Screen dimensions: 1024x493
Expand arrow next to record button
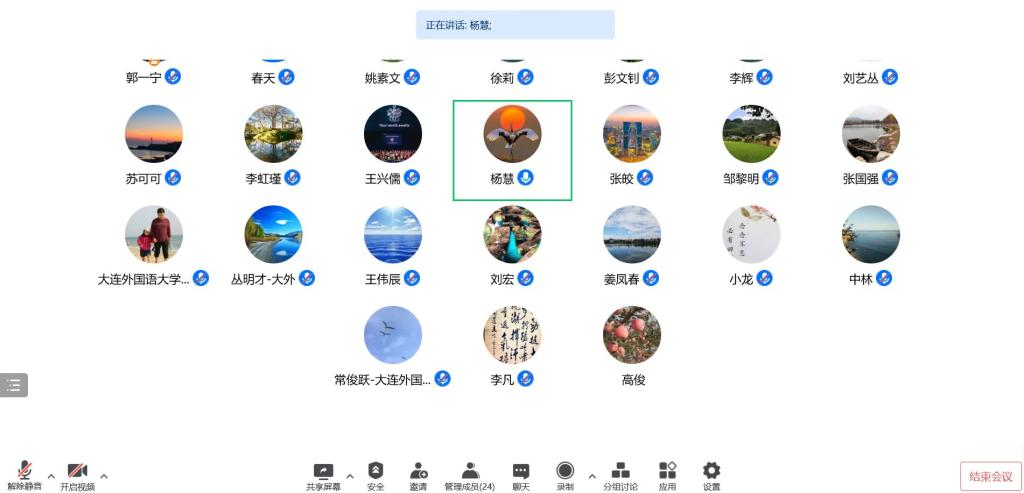[x=592, y=476]
